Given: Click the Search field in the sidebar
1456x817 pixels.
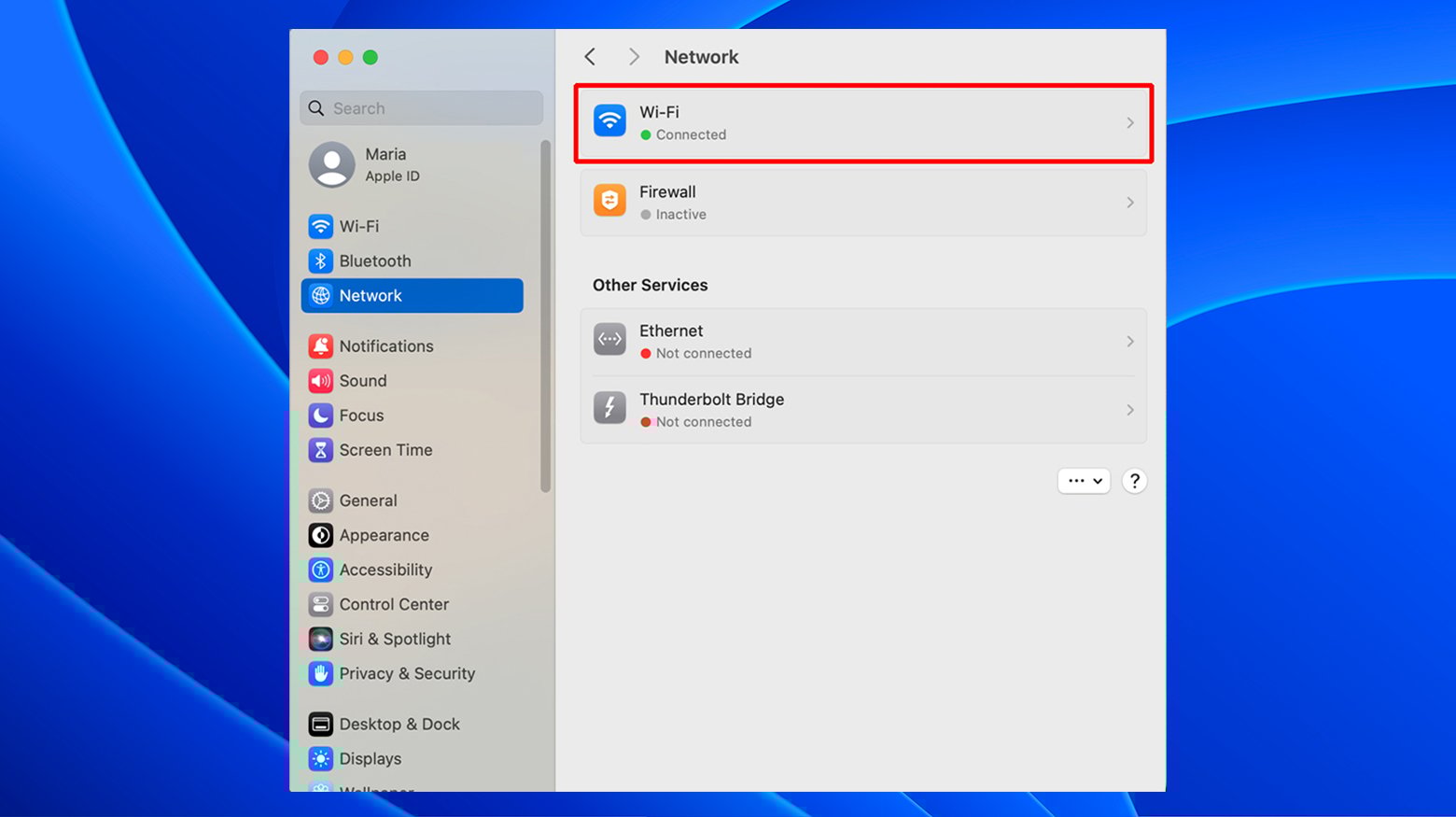Looking at the screenshot, I should click(x=422, y=108).
